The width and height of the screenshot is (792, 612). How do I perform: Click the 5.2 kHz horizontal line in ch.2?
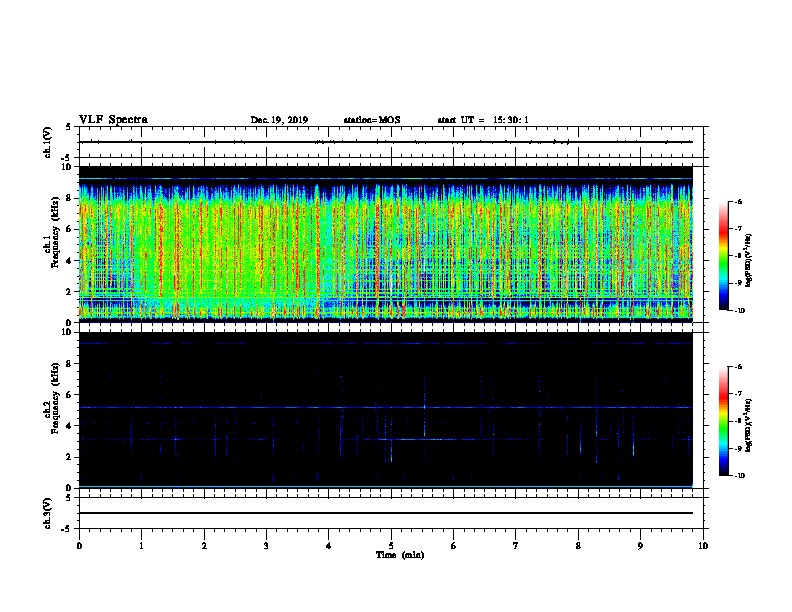[385, 407]
